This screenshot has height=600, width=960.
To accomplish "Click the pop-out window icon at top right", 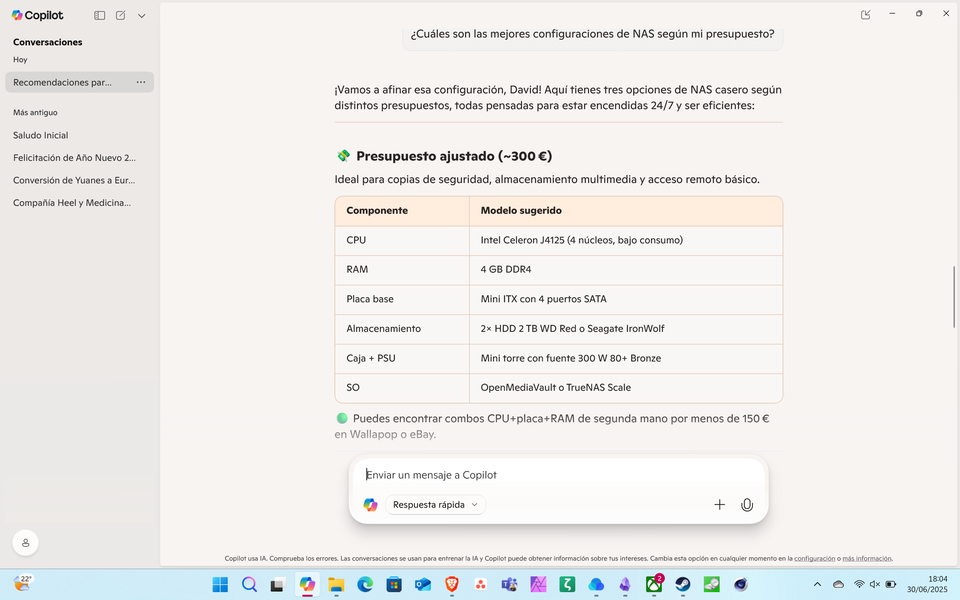I will pos(865,15).
